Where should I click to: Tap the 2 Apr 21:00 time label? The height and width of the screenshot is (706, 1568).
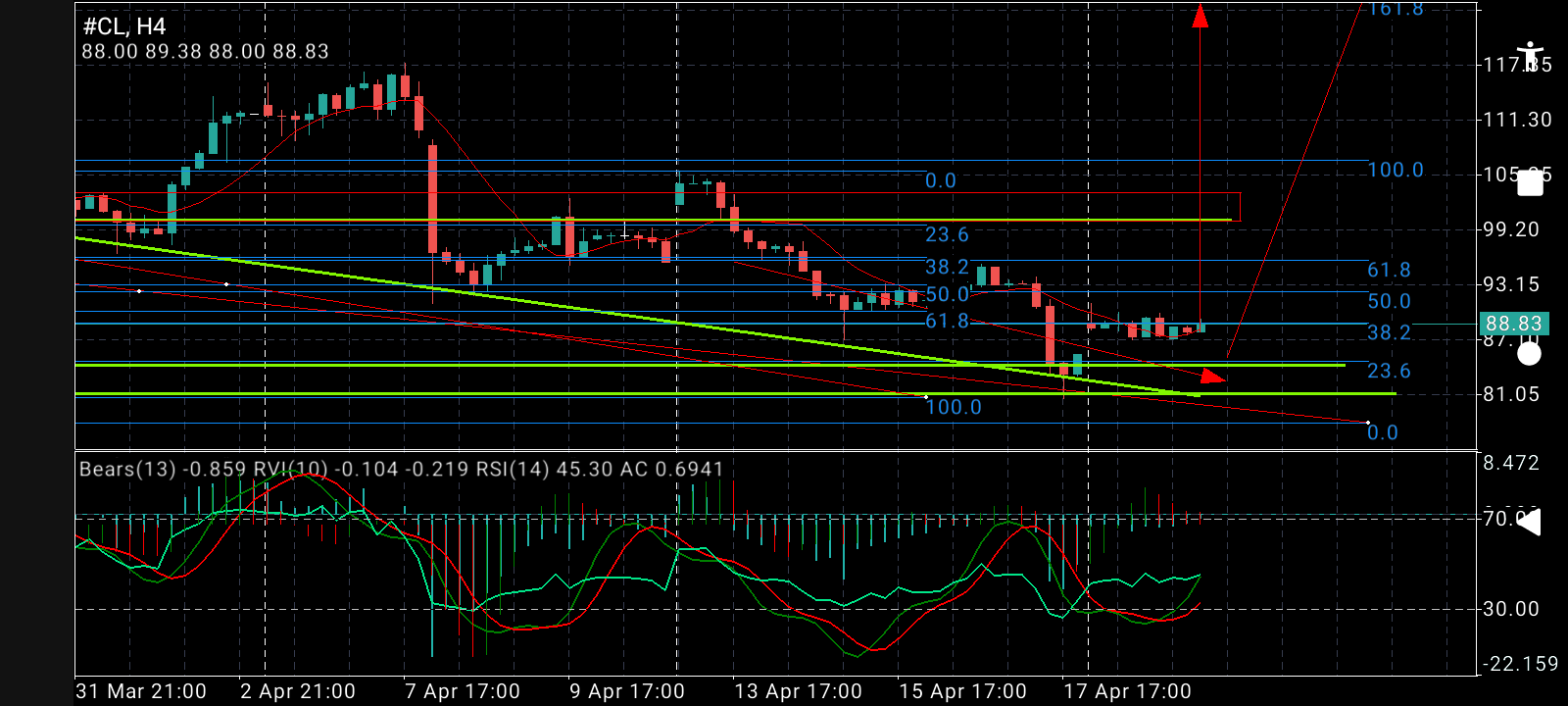pos(298,691)
